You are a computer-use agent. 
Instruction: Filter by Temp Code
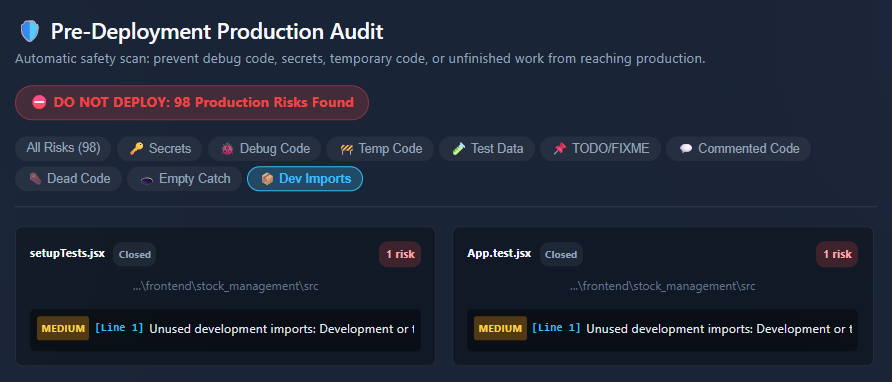(380, 149)
